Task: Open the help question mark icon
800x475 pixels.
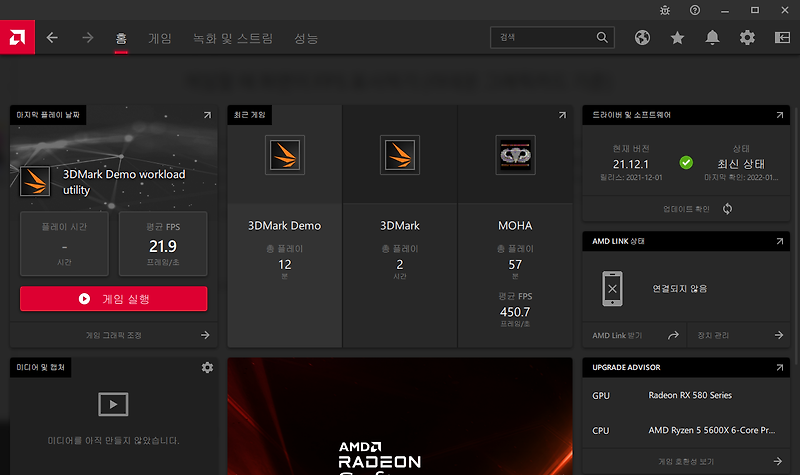Action: (695, 10)
